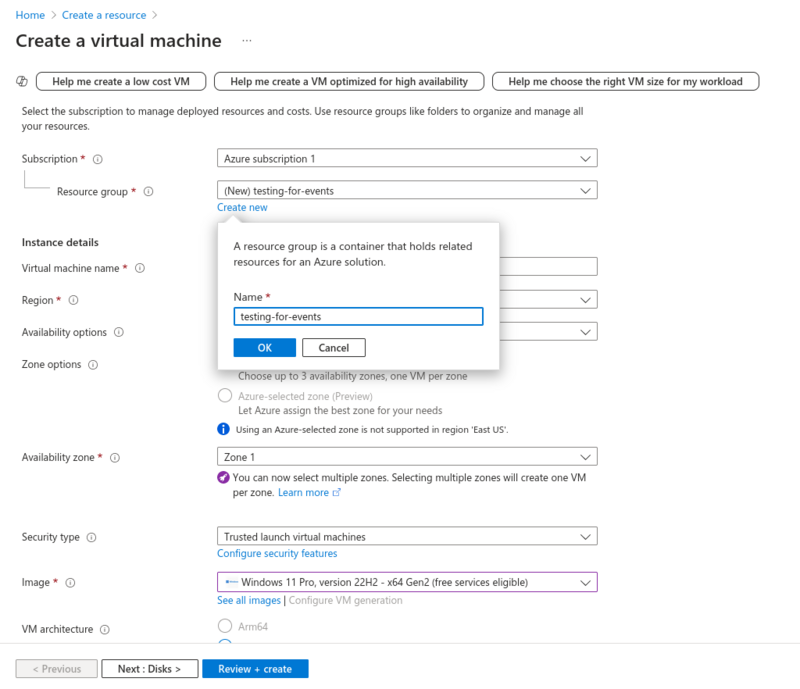
Task: Show info tooltip for Subscription
Action: (97, 159)
